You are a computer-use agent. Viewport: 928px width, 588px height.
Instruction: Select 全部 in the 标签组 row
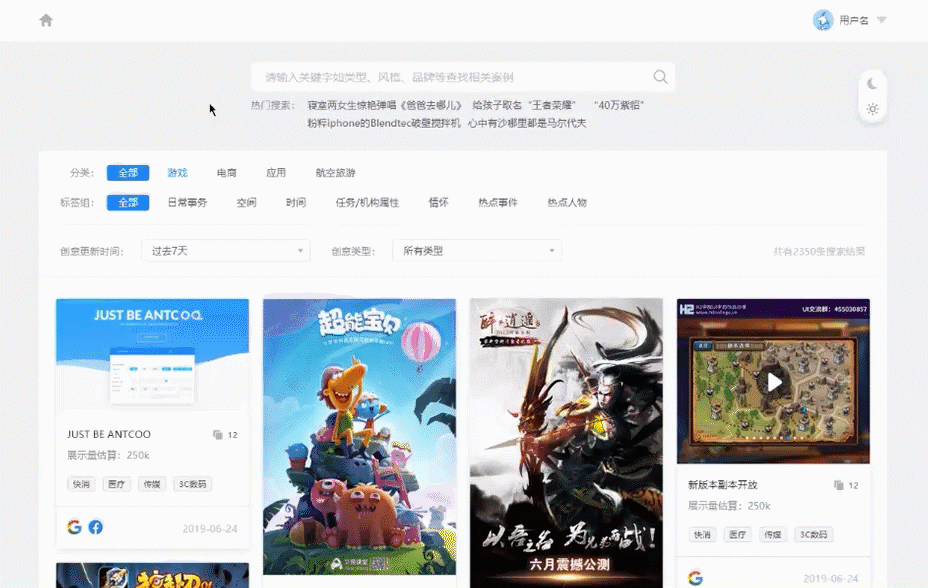click(x=128, y=202)
